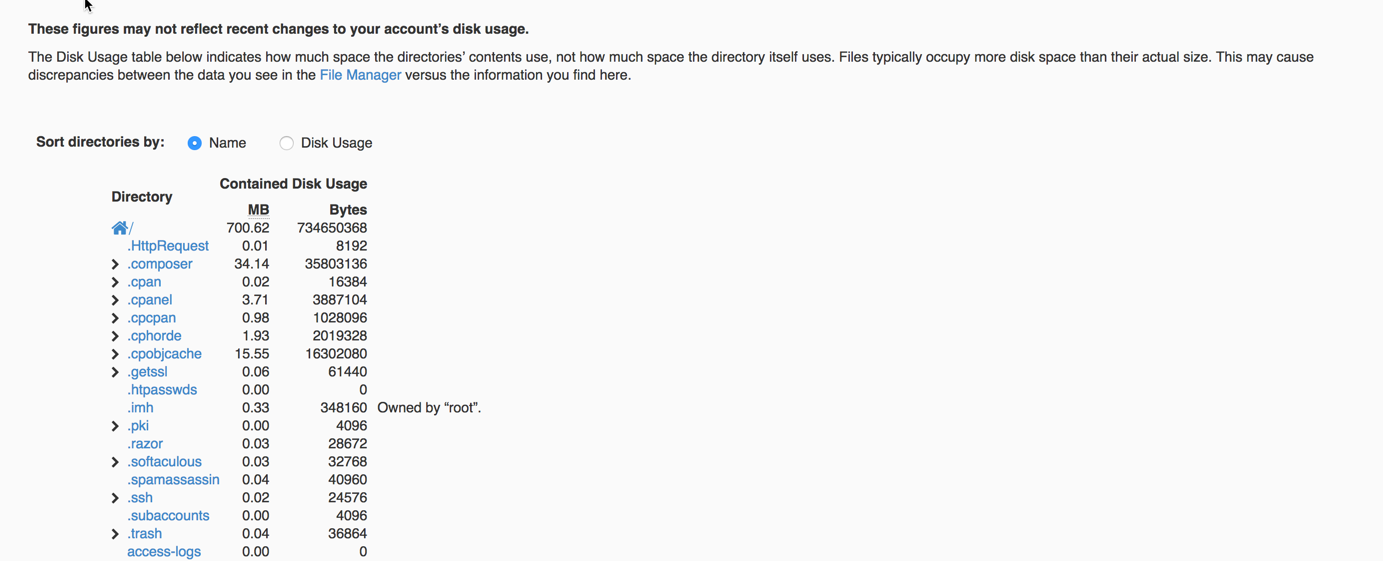Expand the .cpan directory chevron
The image size is (1383, 561).
tap(115, 282)
